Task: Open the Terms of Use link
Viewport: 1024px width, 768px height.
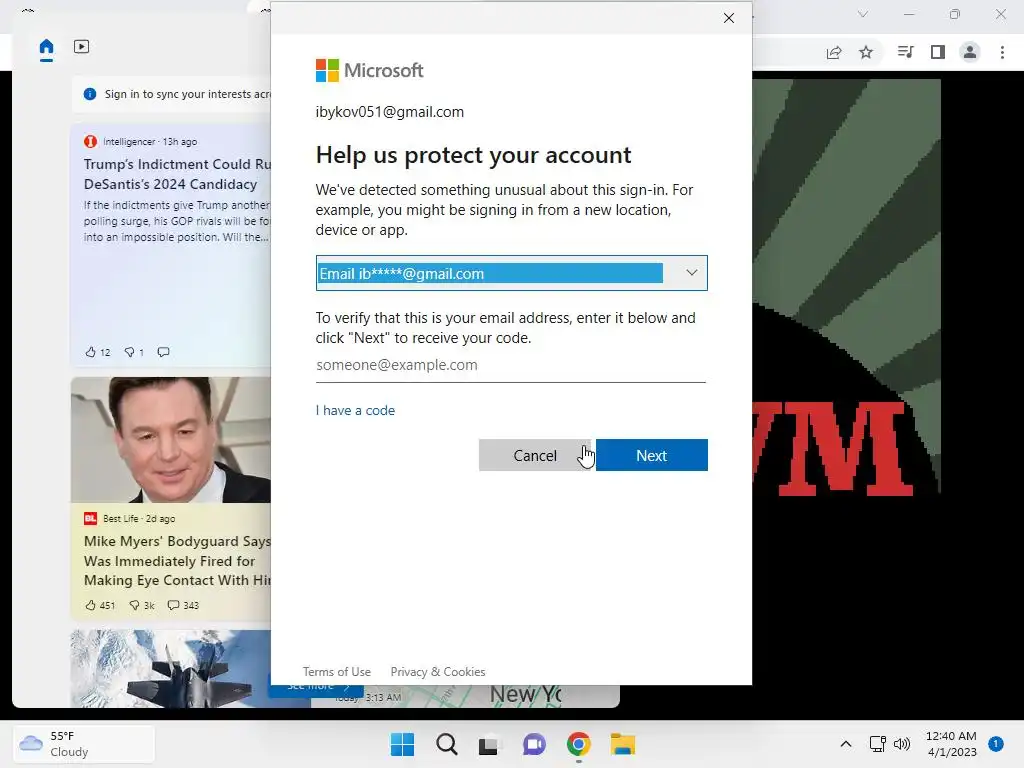Action: tap(336, 671)
